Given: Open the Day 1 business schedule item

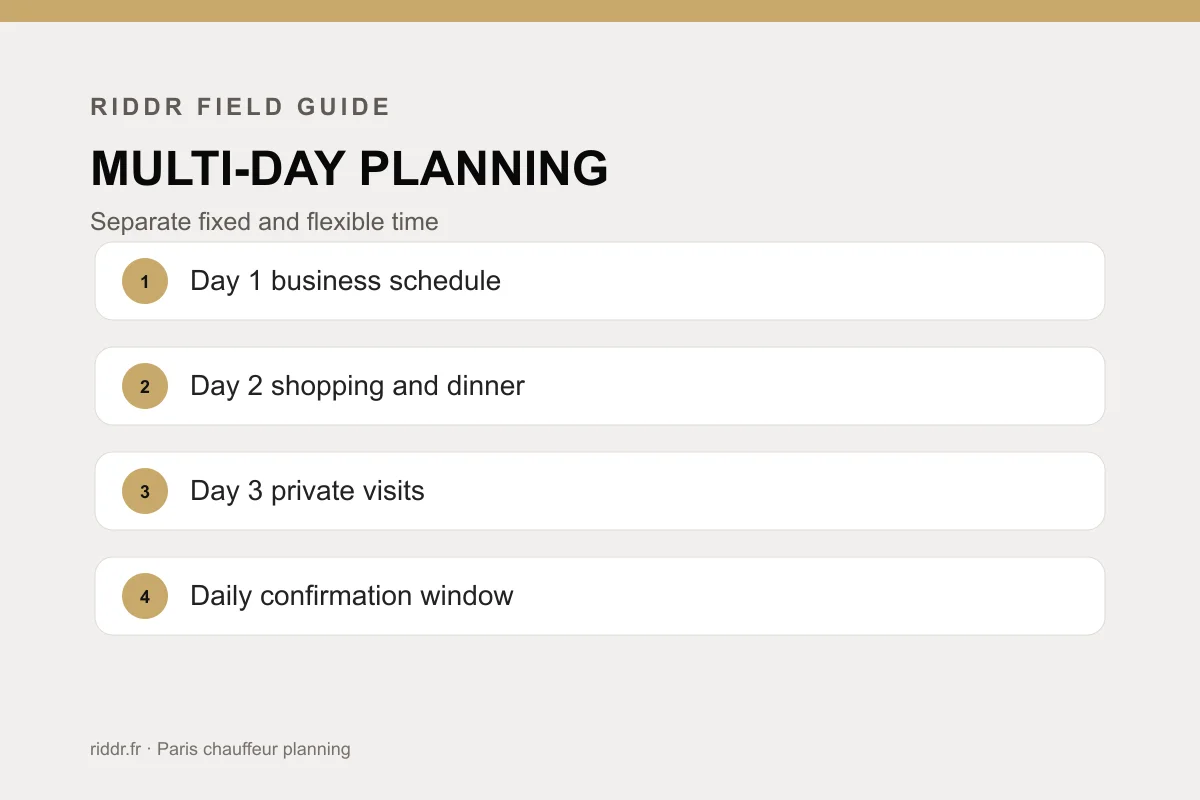Looking at the screenshot, I should tap(600, 281).
